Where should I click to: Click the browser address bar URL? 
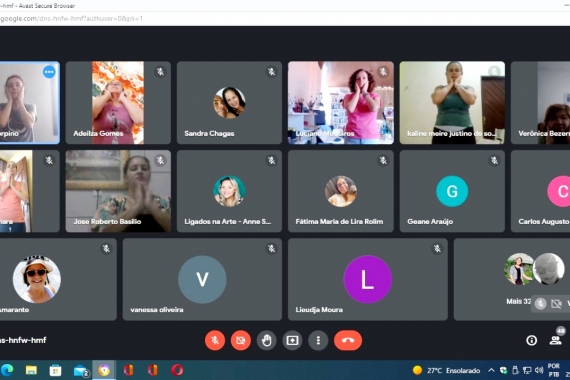point(72,19)
